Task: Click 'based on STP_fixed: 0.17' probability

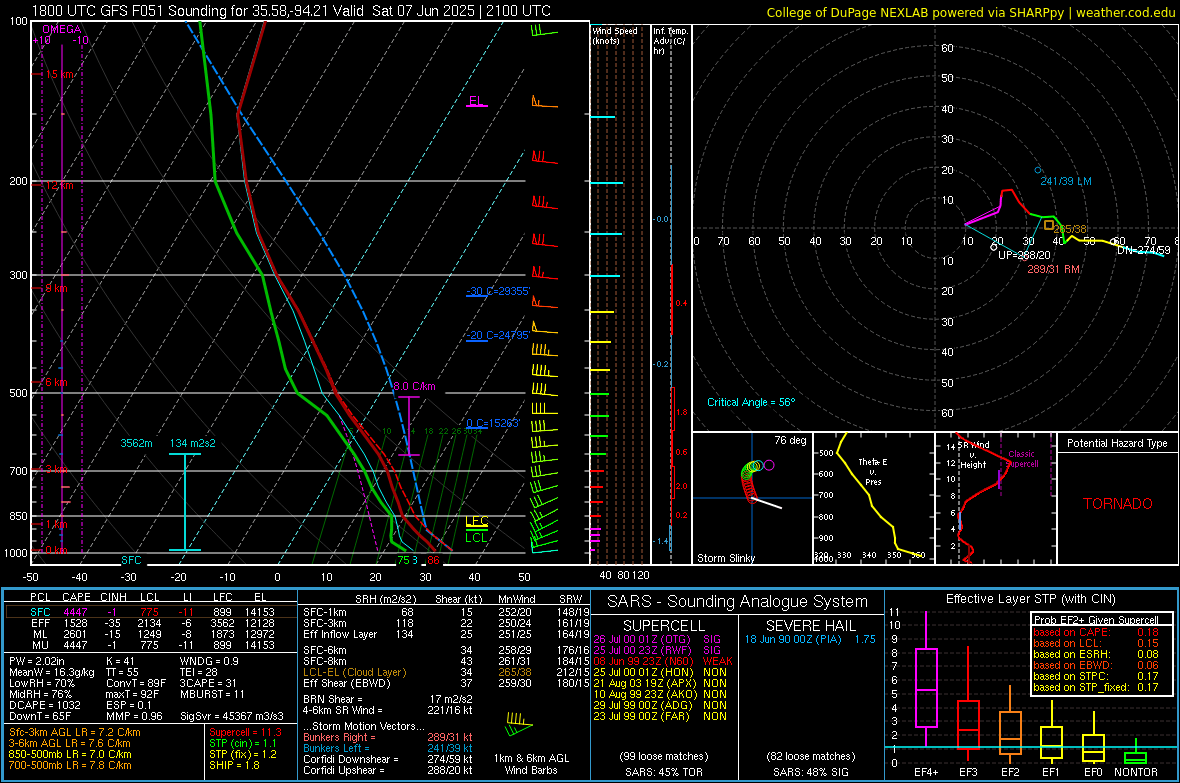Action: (1096, 687)
